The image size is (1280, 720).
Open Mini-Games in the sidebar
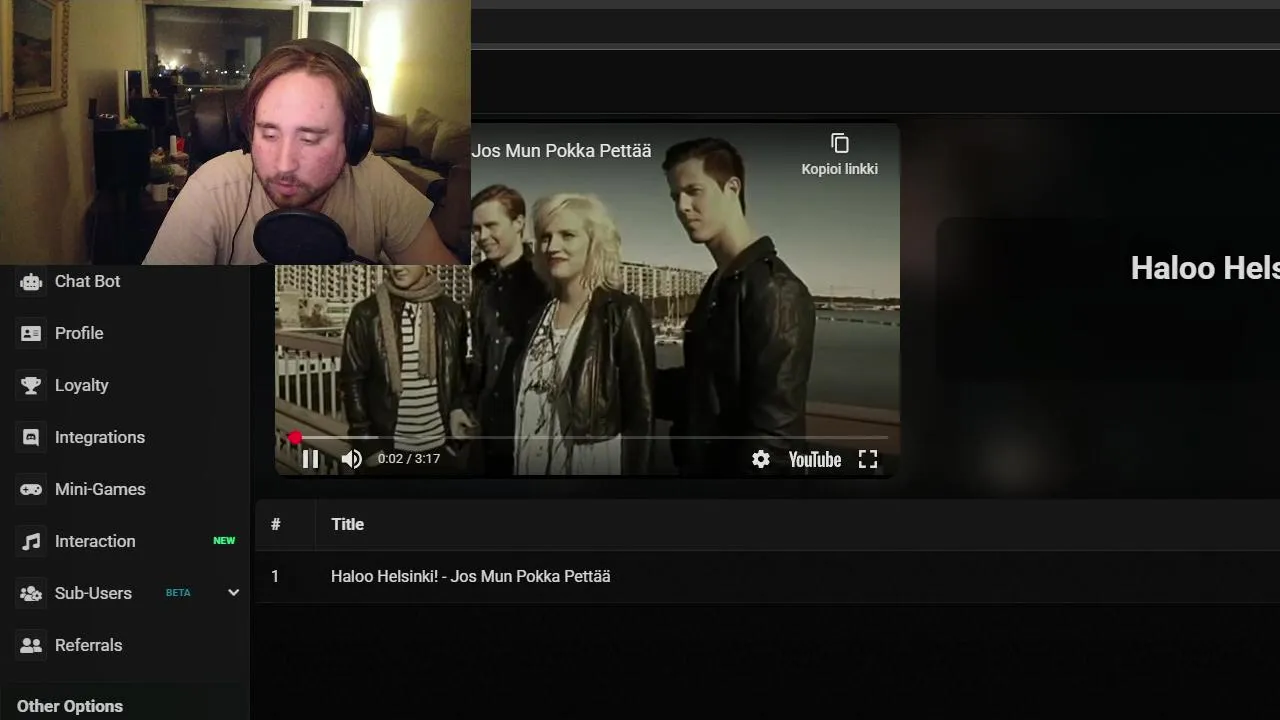point(100,489)
